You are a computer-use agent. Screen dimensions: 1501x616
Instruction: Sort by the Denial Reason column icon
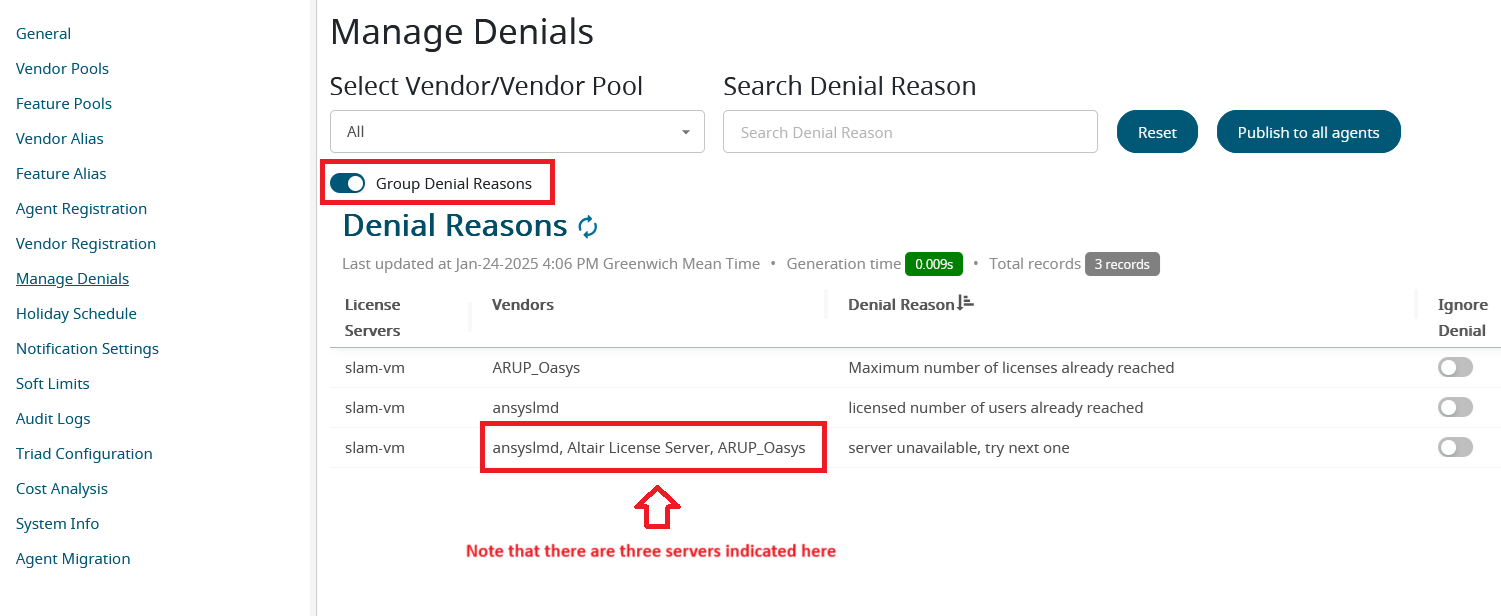[965, 303]
